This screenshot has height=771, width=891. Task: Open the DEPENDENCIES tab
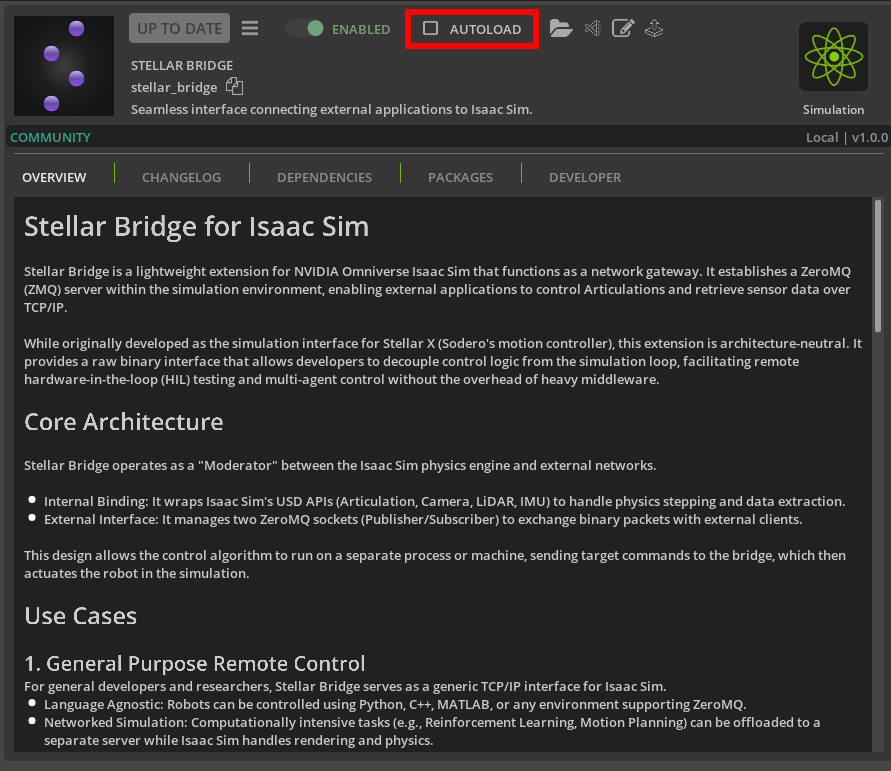point(324,177)
